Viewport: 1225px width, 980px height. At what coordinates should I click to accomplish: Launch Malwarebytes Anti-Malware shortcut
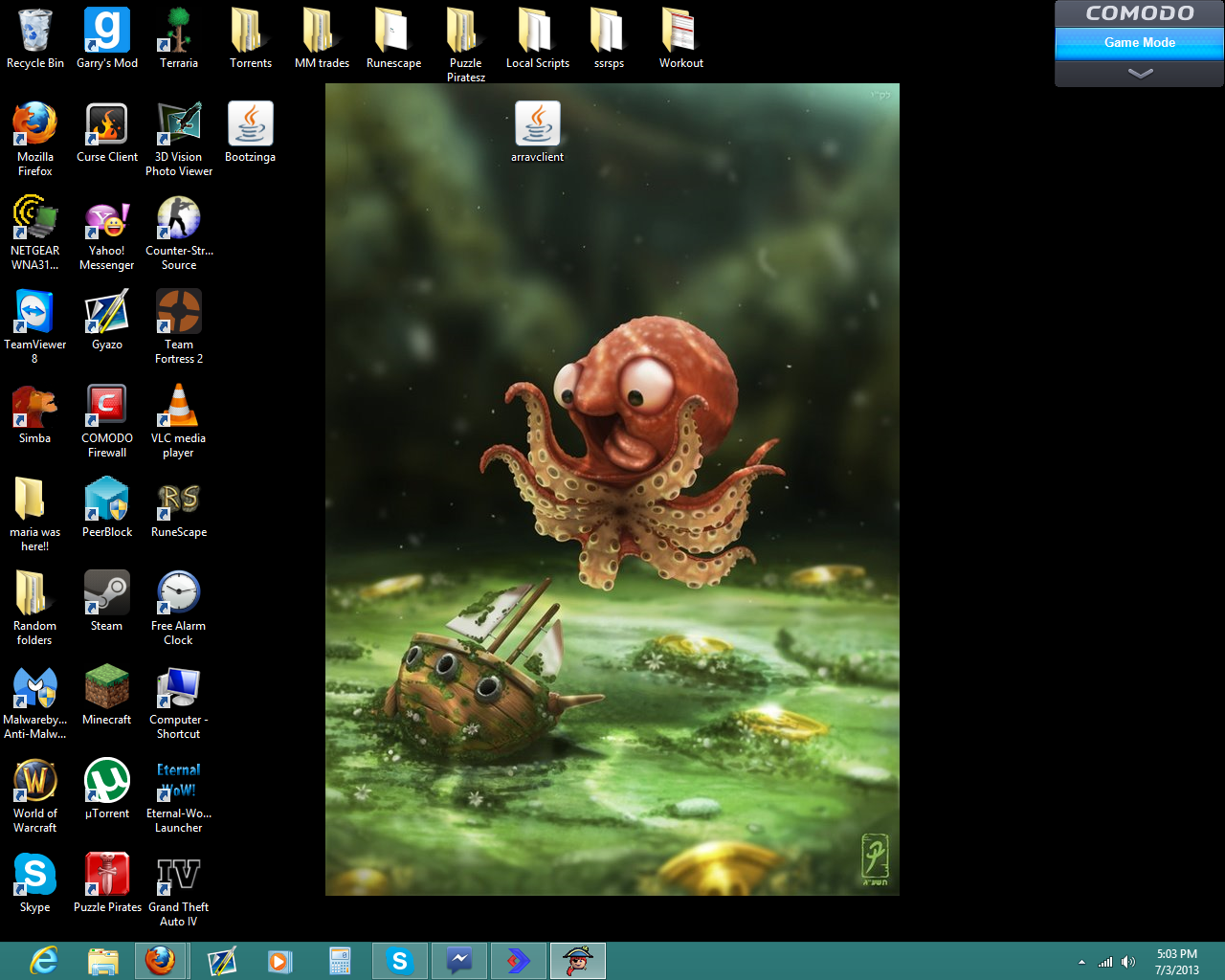coord(35,702)
